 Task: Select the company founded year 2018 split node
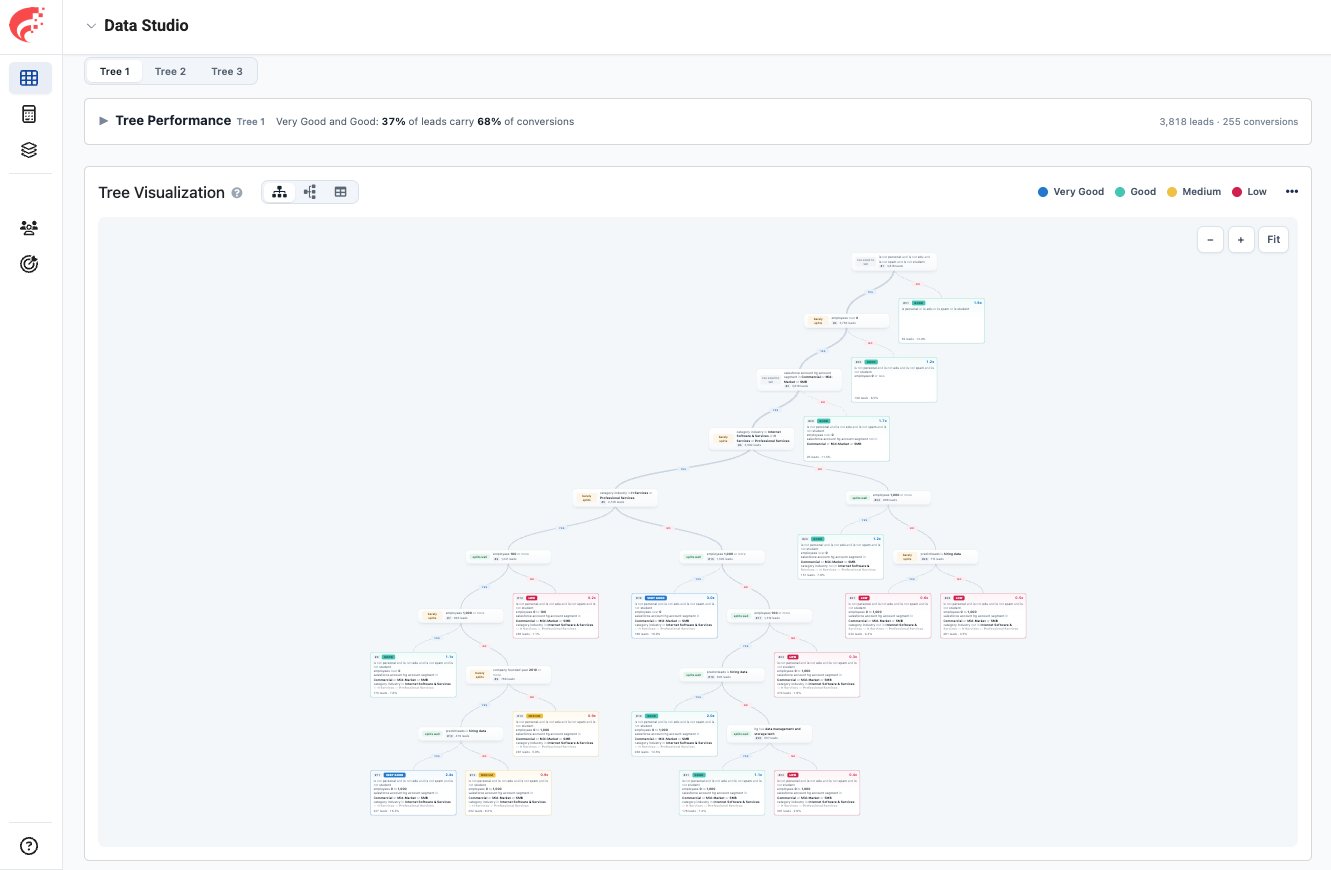(x=508, y=675)
